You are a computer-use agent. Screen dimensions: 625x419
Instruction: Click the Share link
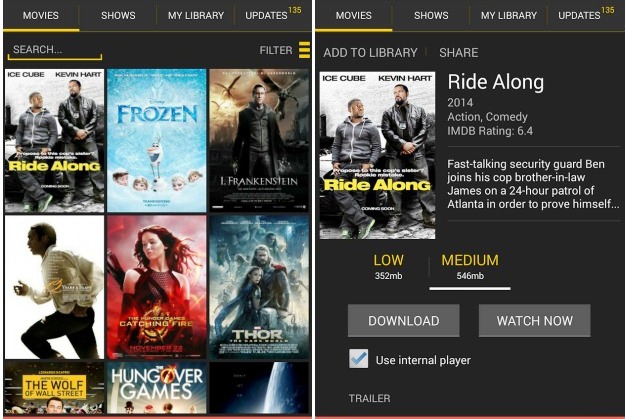point(459,53)
